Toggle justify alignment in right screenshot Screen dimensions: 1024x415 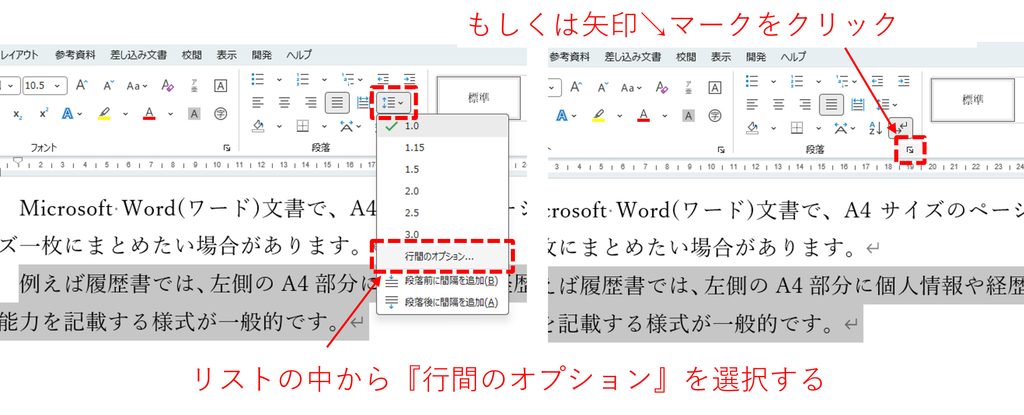pos(831,103)
